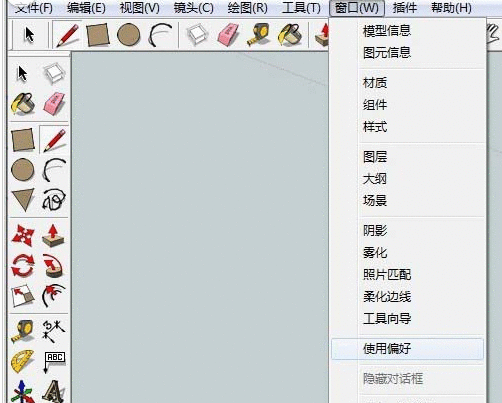This screenshot has height=403, width=502.
Task: Select the ABC Text label tool
Action: [54, 362]
